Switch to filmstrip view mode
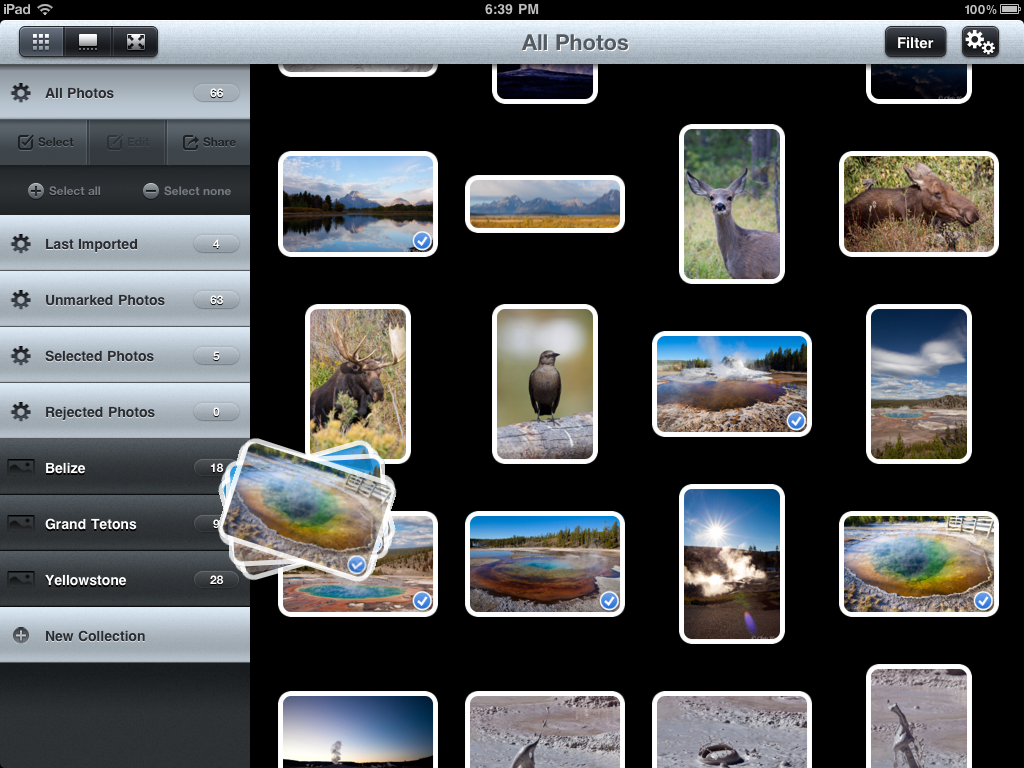Viewport: 1024px width, 768px height. coord(88,42)
